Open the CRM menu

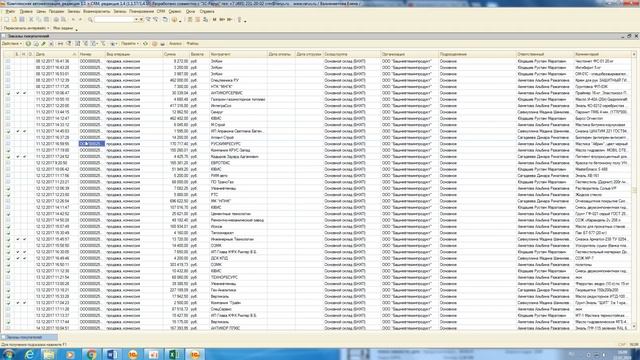[160, 11]
